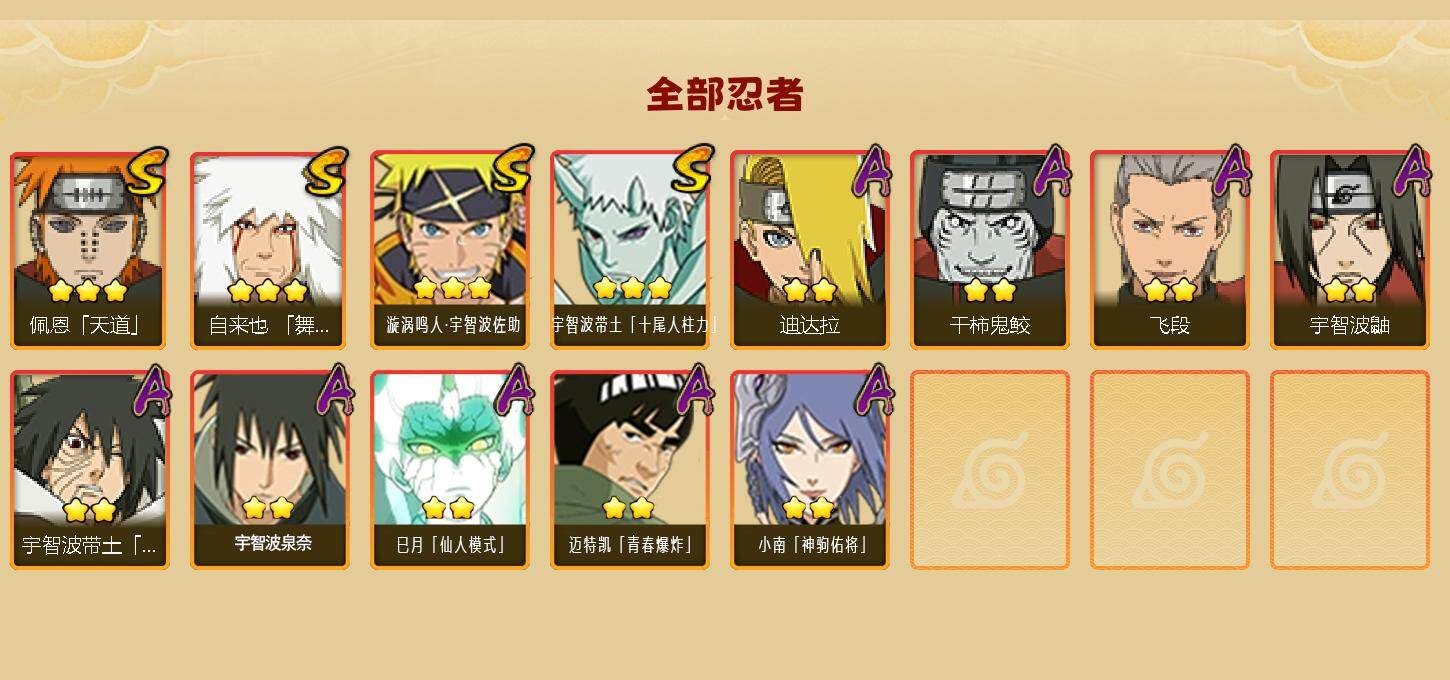
Task: Select 巳月「仙人模式」 card
Action: (x=450, y=470)
